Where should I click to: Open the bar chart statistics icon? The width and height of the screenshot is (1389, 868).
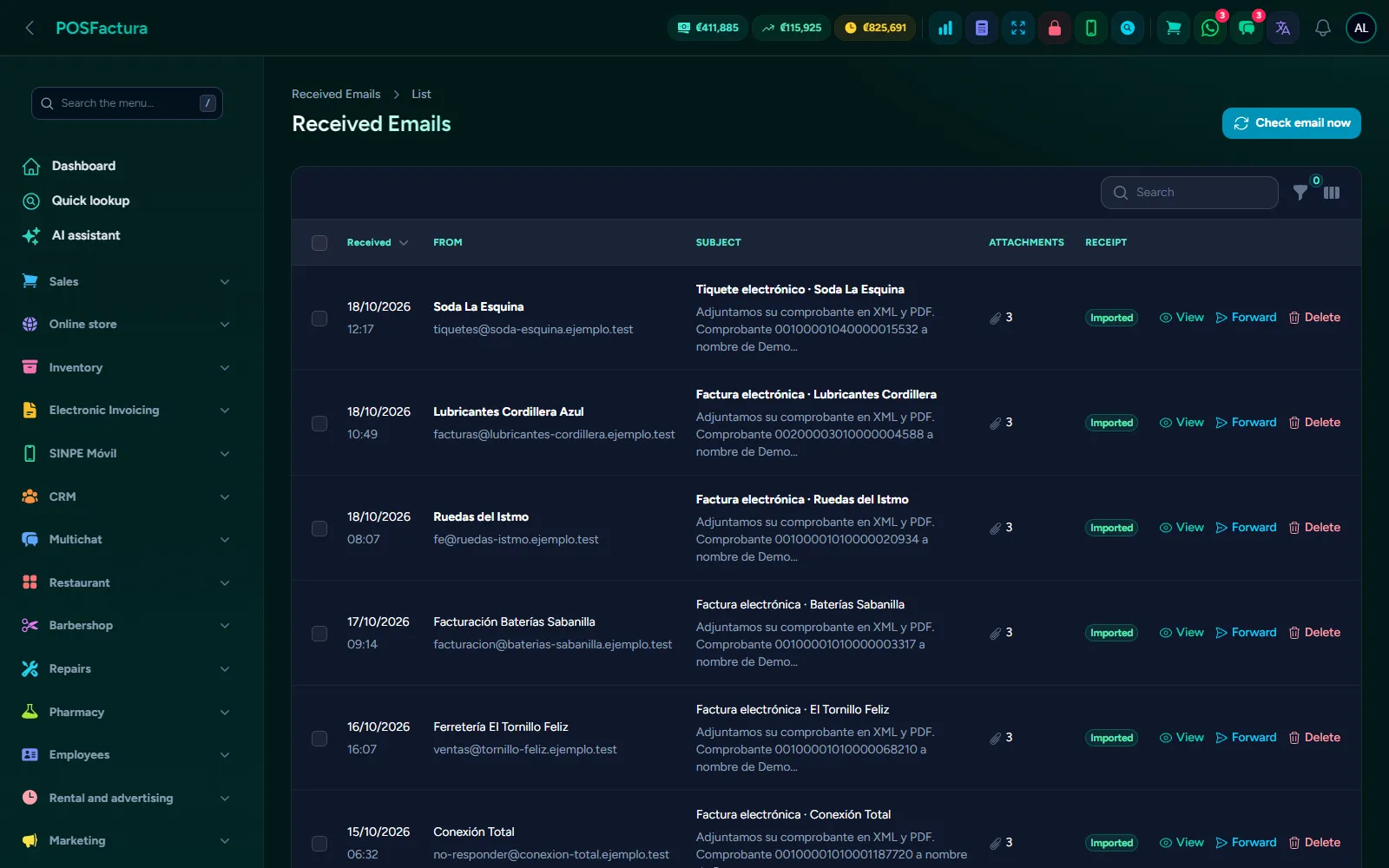coord(945,28)
